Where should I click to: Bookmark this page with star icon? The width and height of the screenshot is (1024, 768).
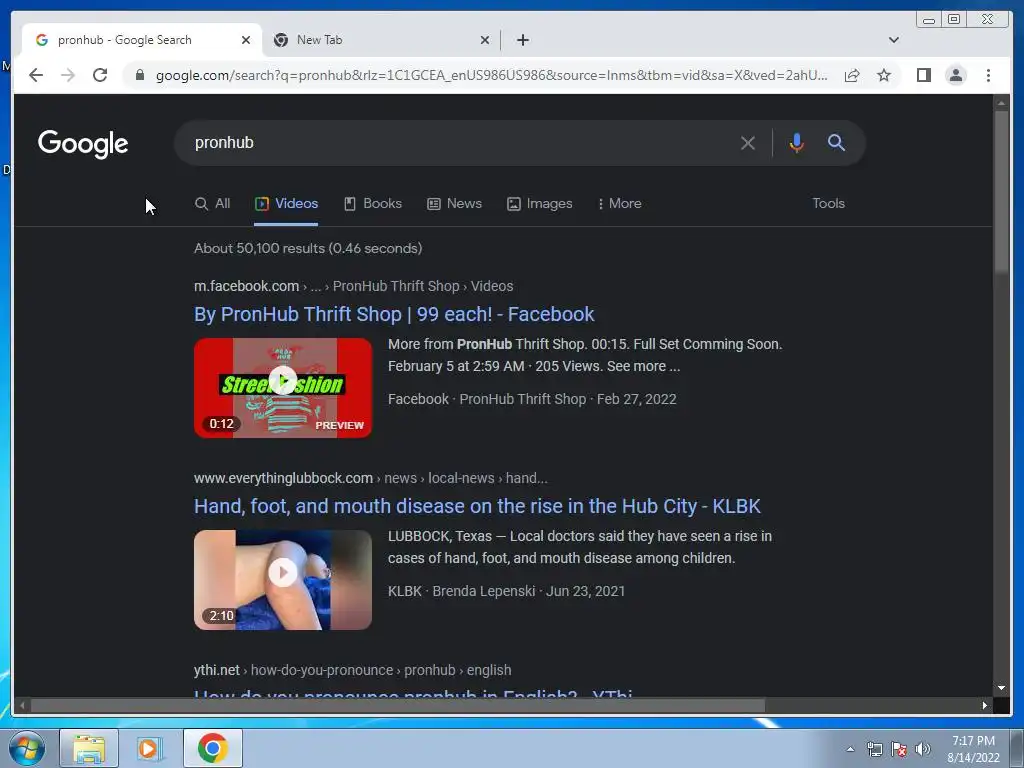pos(884,75)
